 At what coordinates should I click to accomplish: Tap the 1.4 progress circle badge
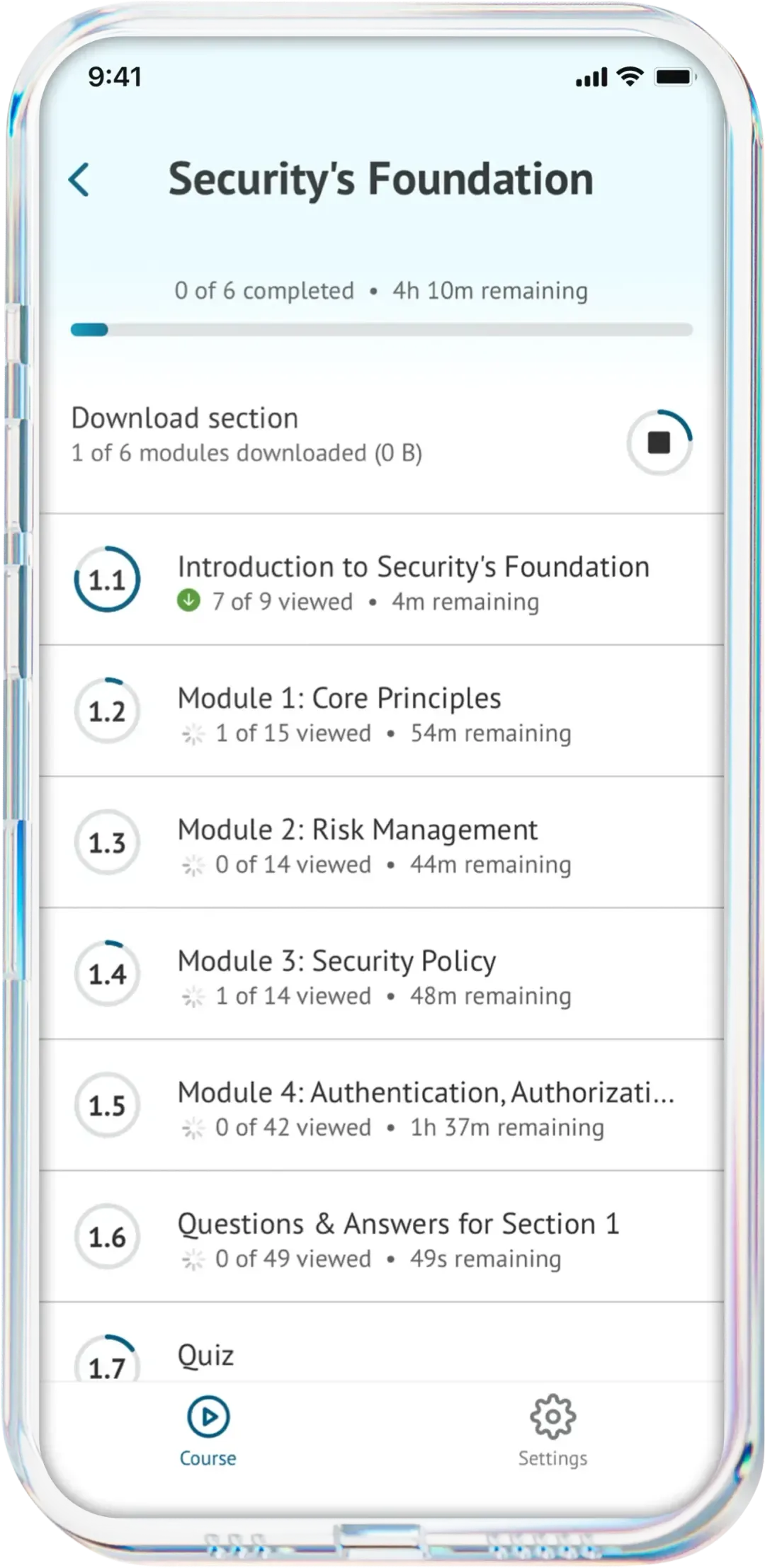107,973
